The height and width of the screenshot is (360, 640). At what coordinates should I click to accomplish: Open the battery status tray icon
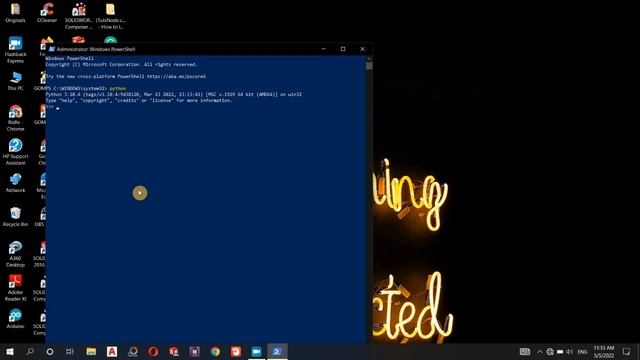tap(560, 351)
